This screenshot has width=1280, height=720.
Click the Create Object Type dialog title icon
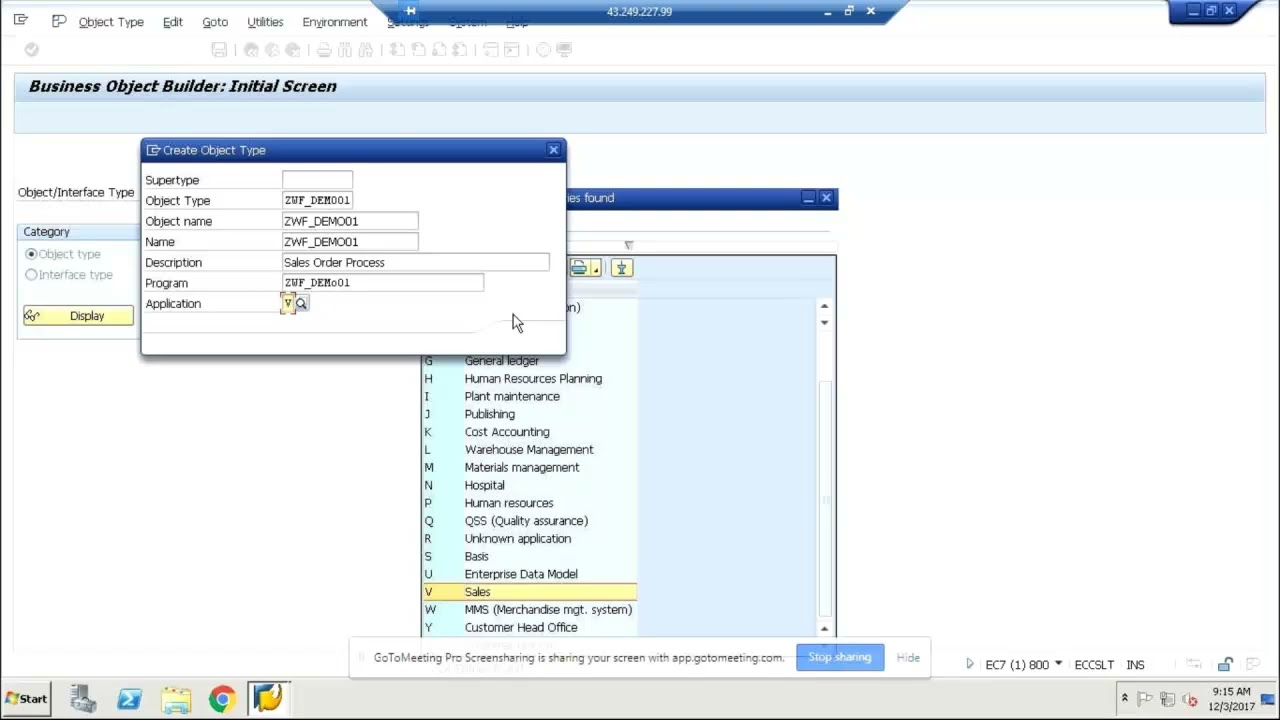point(153,150)
